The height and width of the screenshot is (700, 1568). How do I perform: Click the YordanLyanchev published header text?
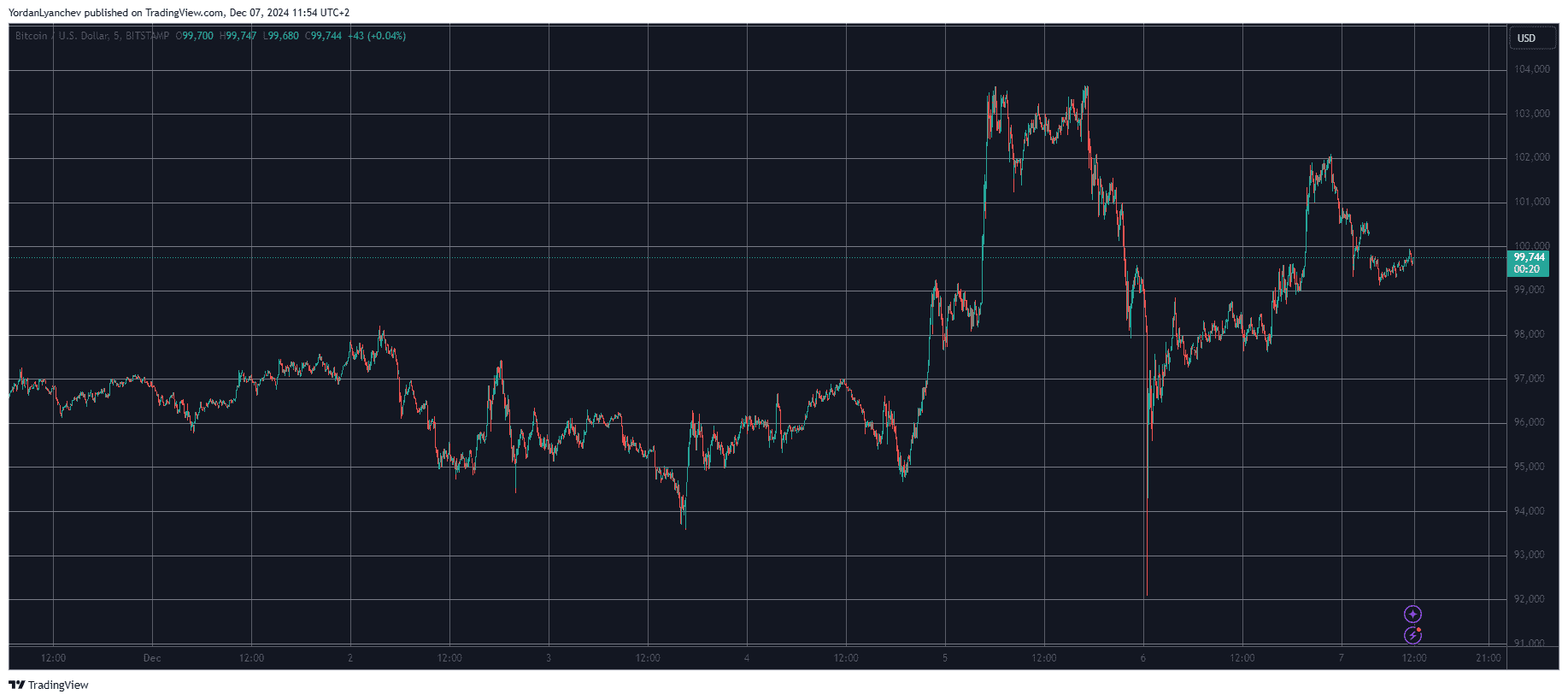(x=179, y=13)
